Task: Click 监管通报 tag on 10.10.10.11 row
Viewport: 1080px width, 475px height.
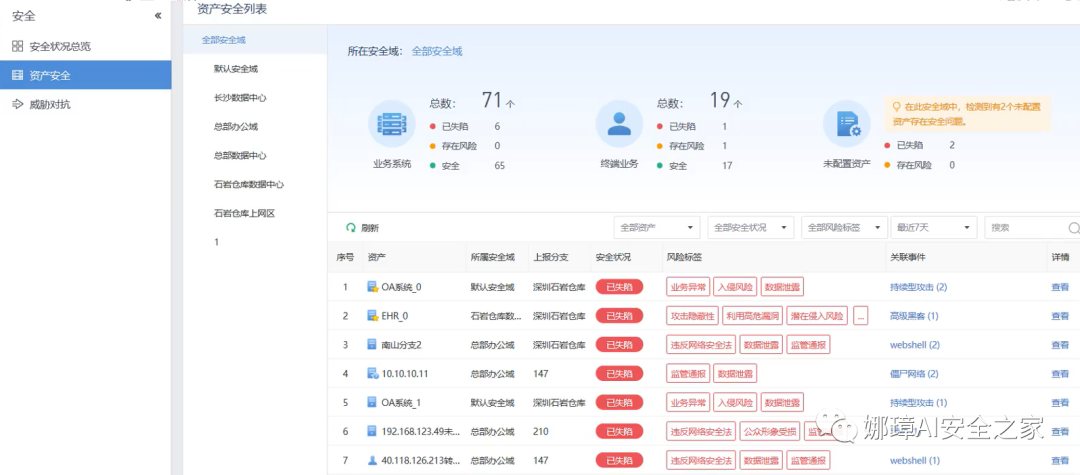Action: tap(687, 374)
